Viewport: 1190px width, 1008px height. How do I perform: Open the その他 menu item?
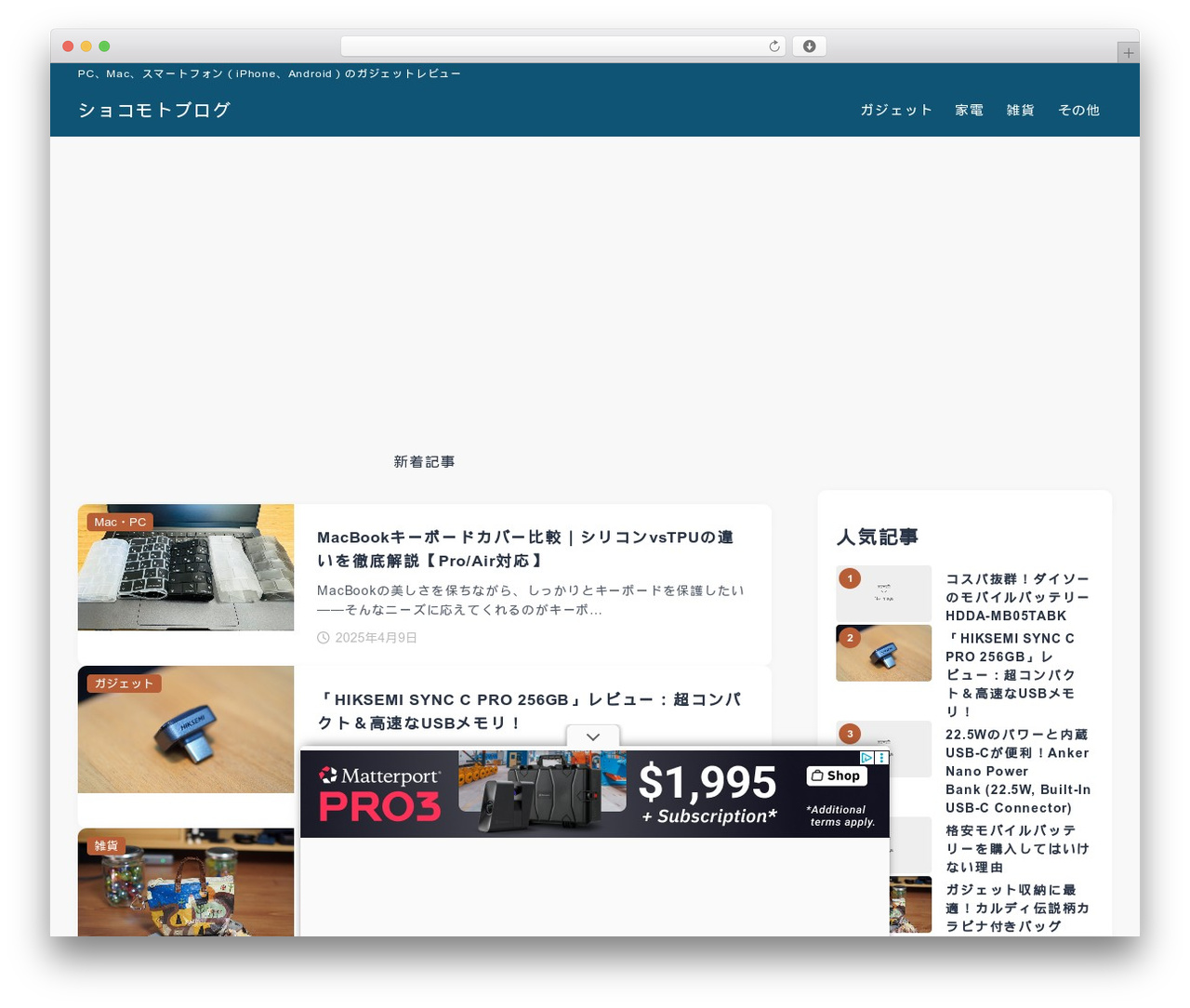1078,110
